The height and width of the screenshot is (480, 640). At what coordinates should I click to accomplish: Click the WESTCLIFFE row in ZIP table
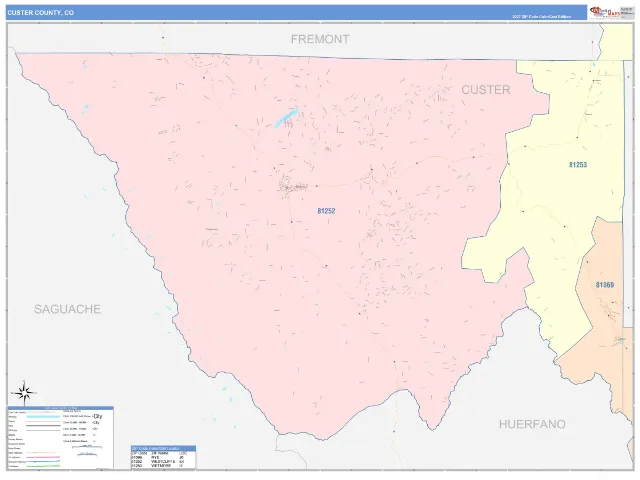pyautogui.click(x=163, y=461)
